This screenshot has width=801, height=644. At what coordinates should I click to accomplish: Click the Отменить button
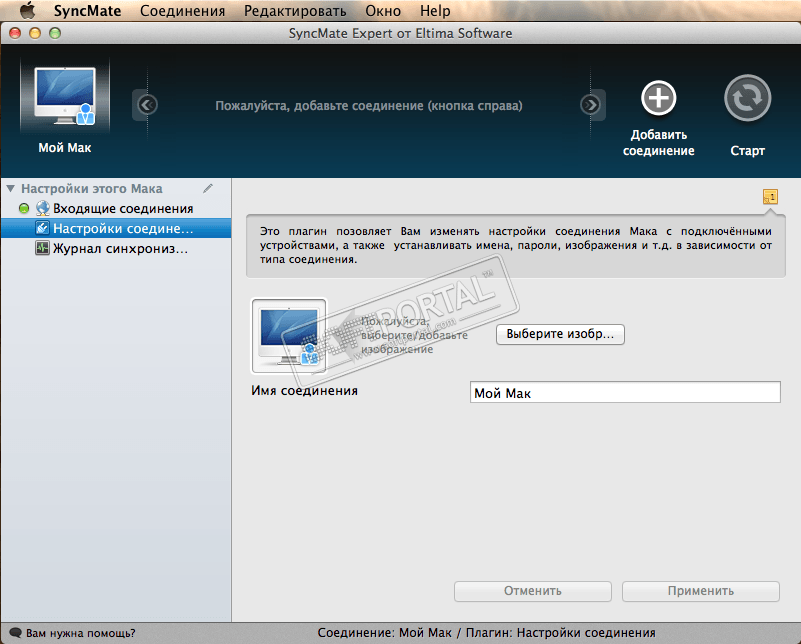(x=533, y=591)
